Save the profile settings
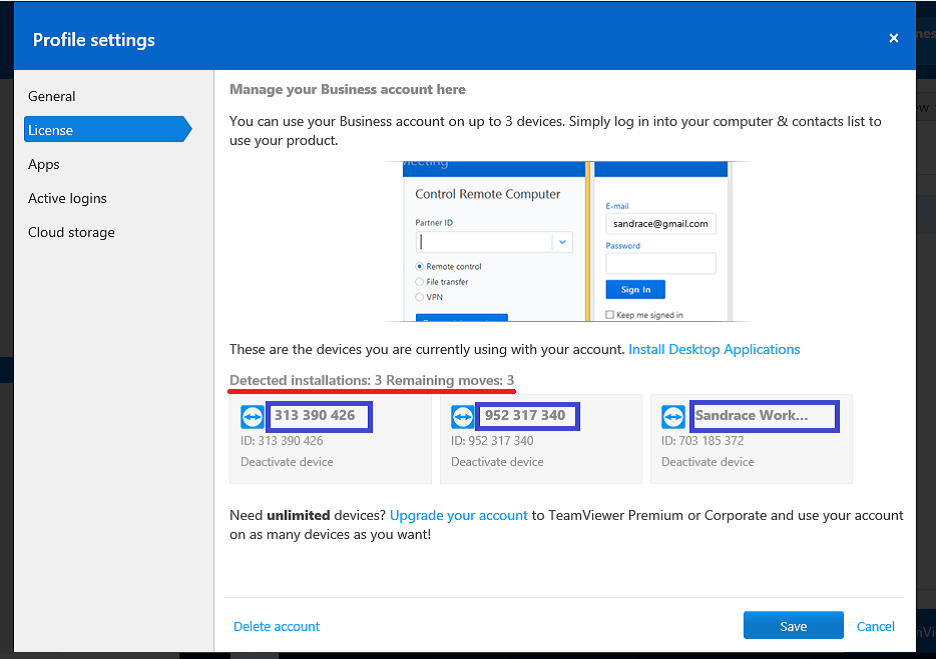936x659 pixels. tap(793, 626)
